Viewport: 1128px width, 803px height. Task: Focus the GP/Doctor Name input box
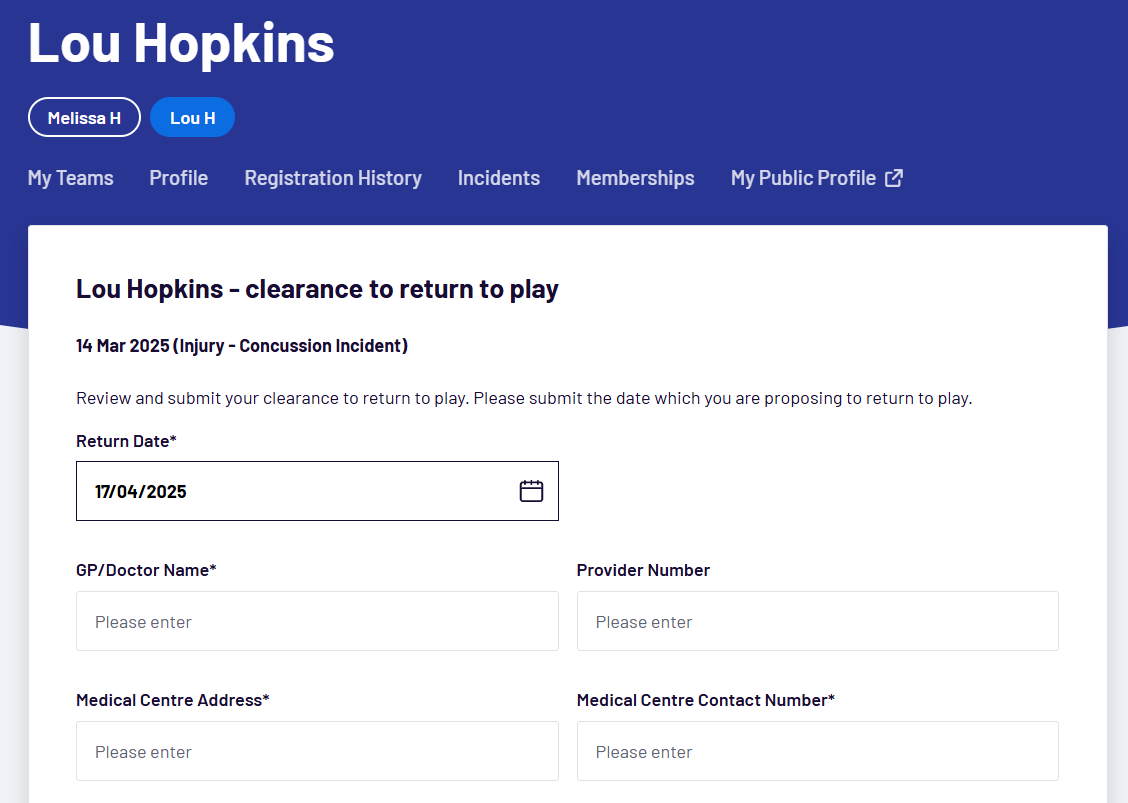tap(317, 621)
